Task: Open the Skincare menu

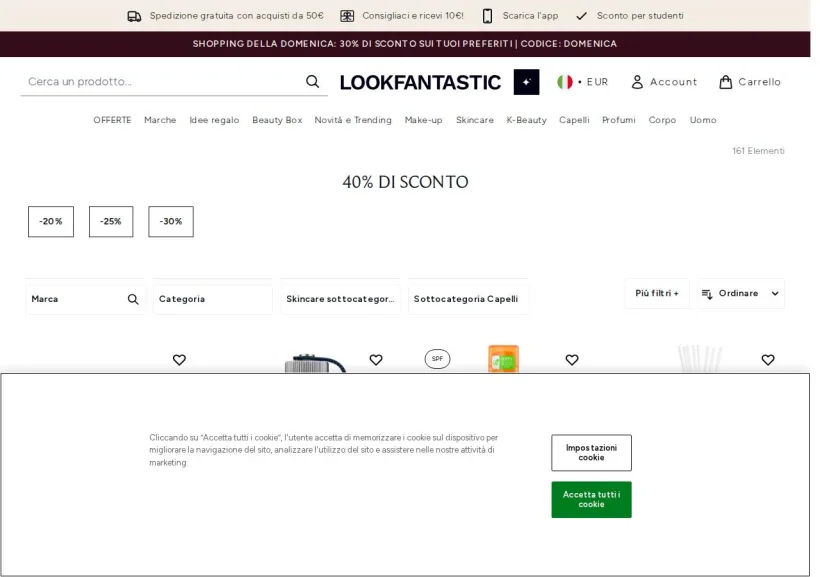Action: [x=475, y=120]
